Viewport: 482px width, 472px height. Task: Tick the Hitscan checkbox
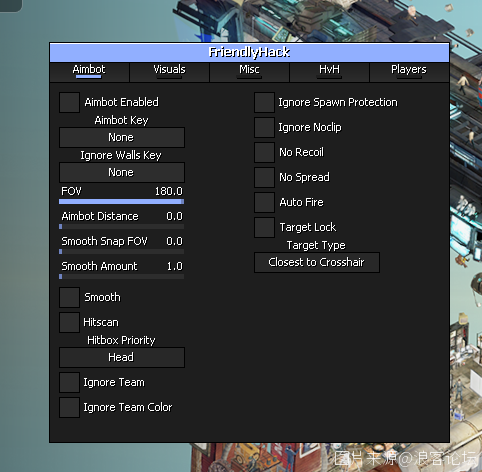69,322
